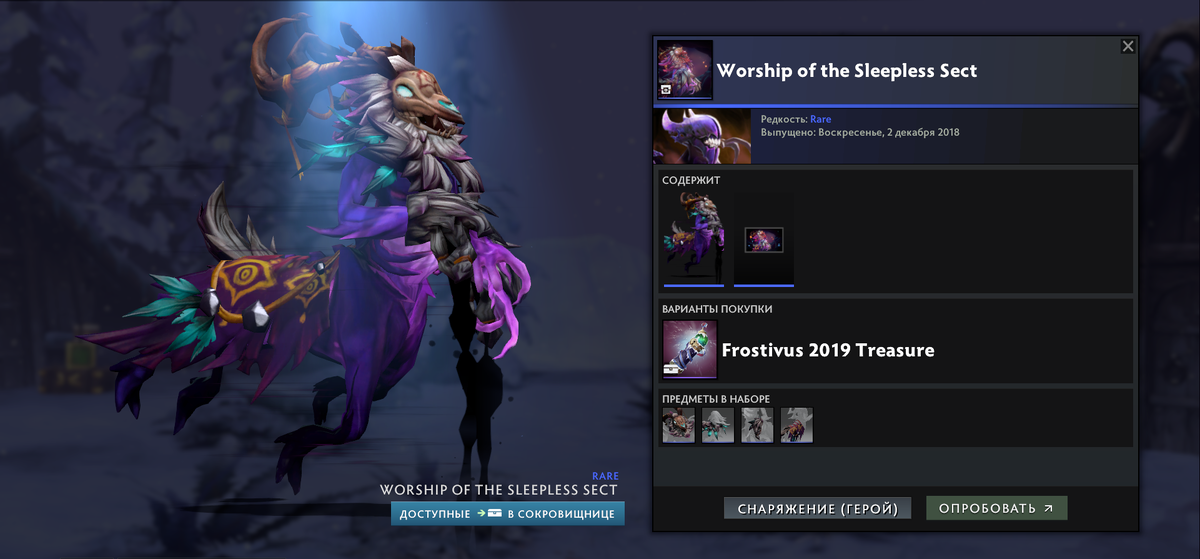Click the arrow icon on the Опробовать button
This screenshot has width=1200, height=559.
pos(1048,508)
